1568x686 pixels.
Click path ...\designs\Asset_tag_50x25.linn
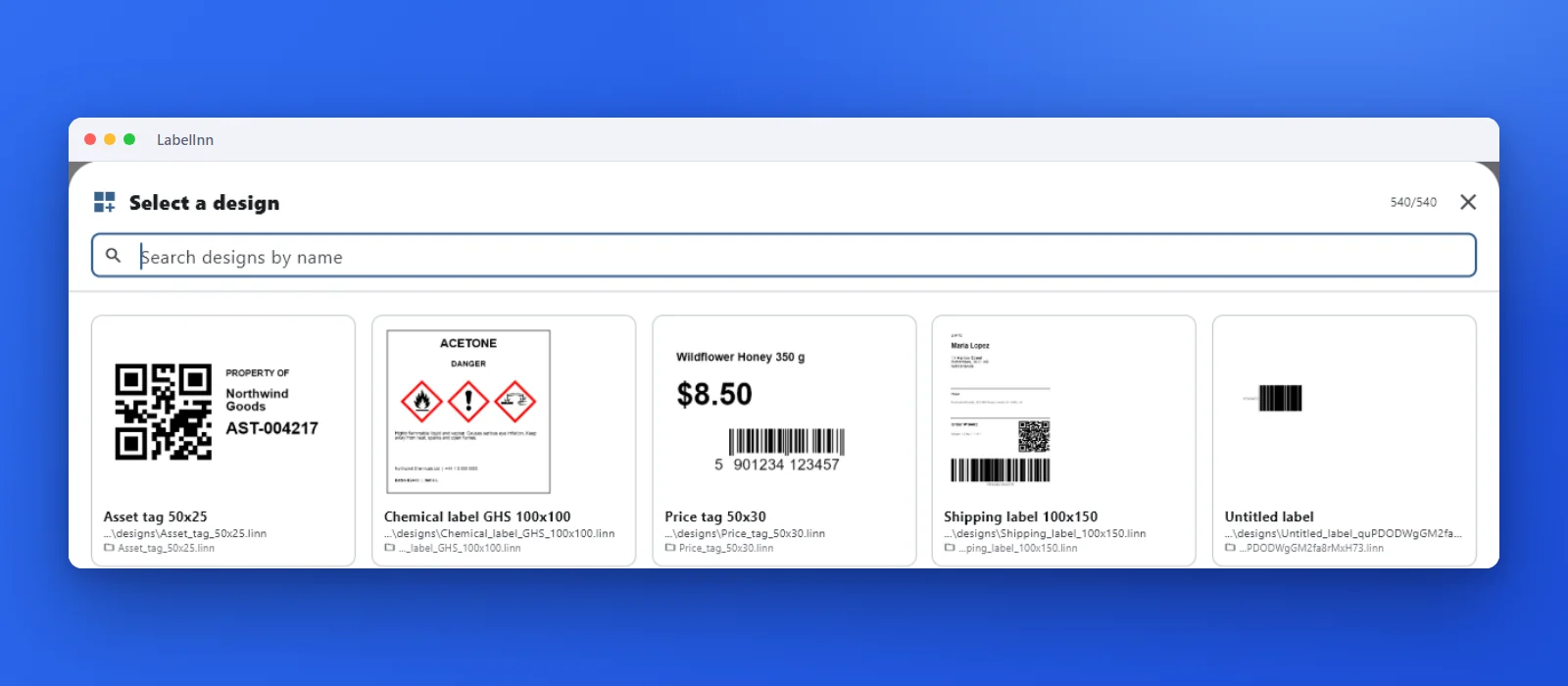tap(185, 533)
